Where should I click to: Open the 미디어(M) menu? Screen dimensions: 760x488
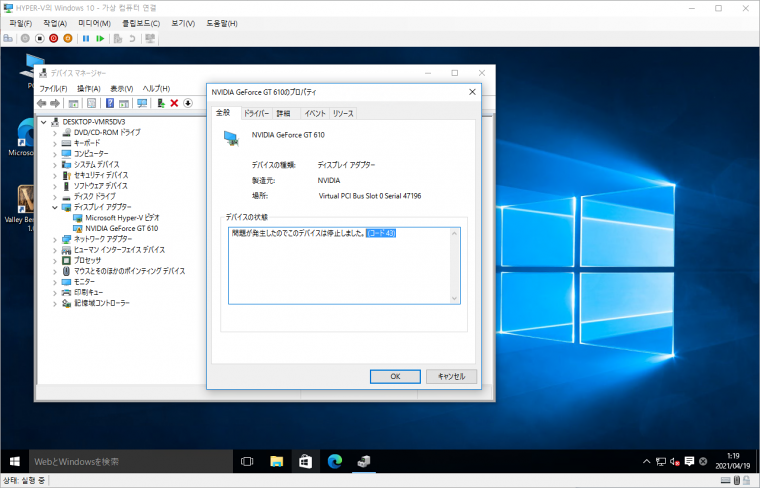pos(94,23)
